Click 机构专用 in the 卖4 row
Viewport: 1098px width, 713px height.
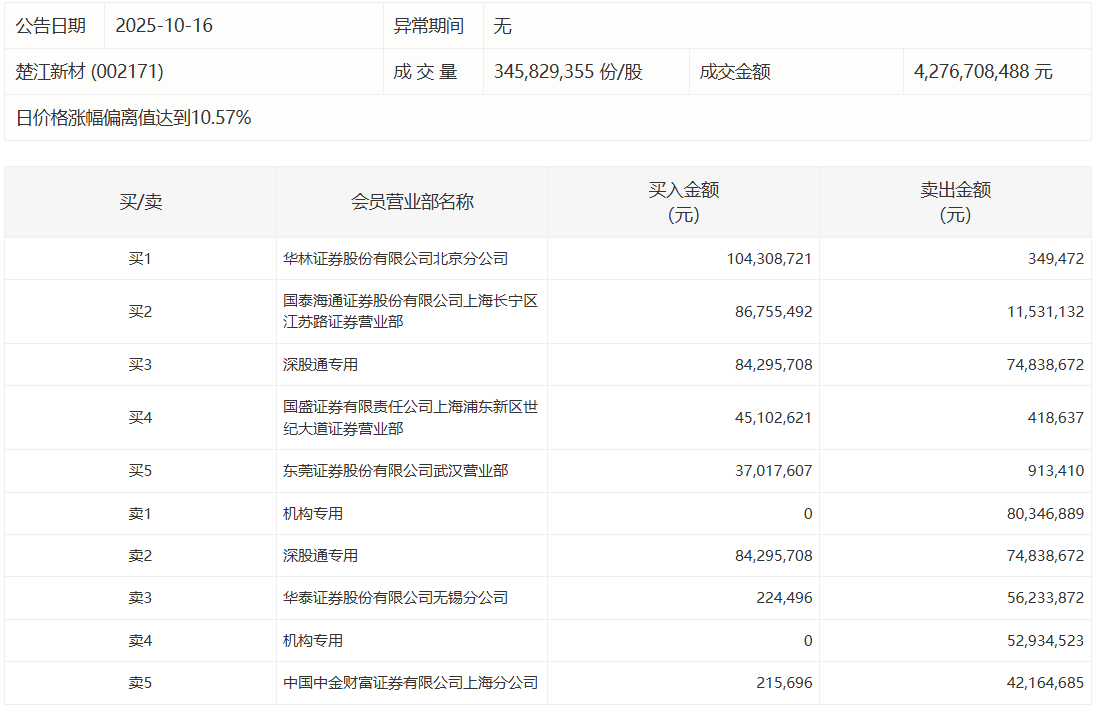tap(313, 640)
